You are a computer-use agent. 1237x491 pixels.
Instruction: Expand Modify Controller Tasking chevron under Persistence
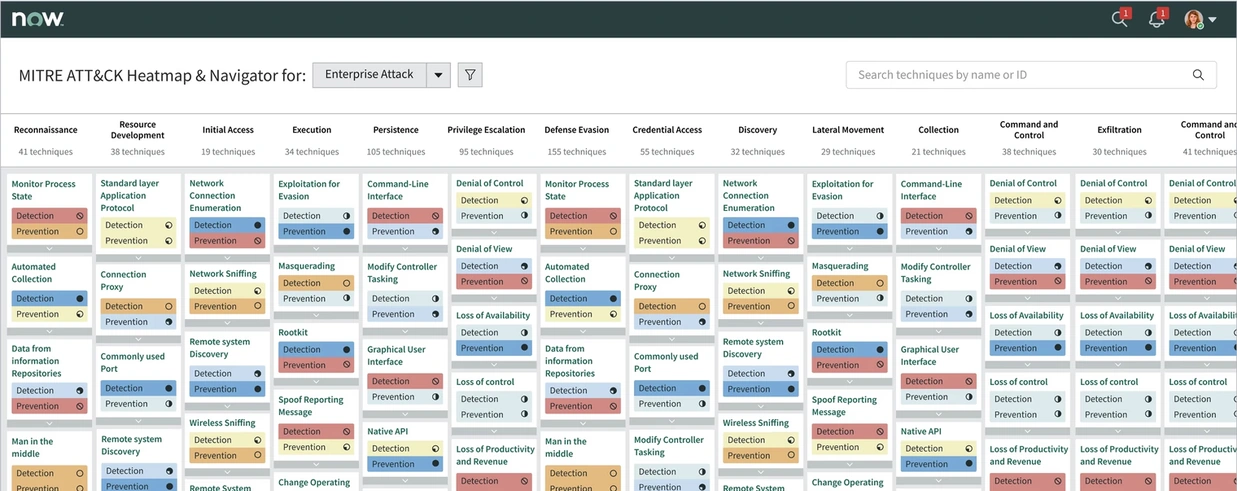pos(405,330)
